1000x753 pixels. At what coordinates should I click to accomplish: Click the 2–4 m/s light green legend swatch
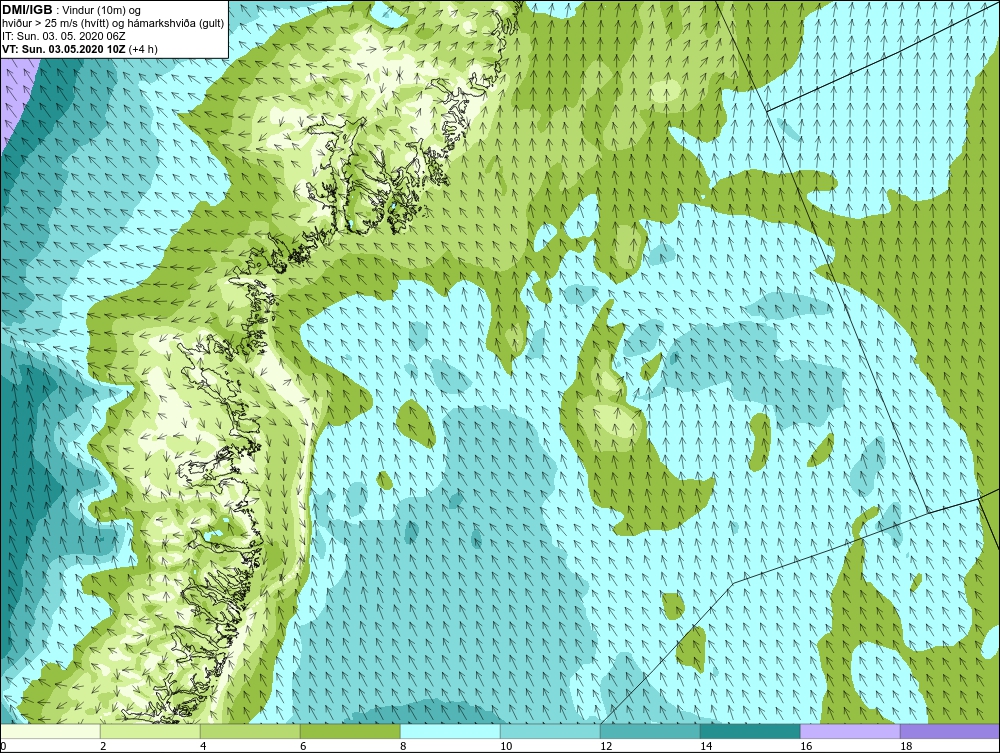pos(151,731)
